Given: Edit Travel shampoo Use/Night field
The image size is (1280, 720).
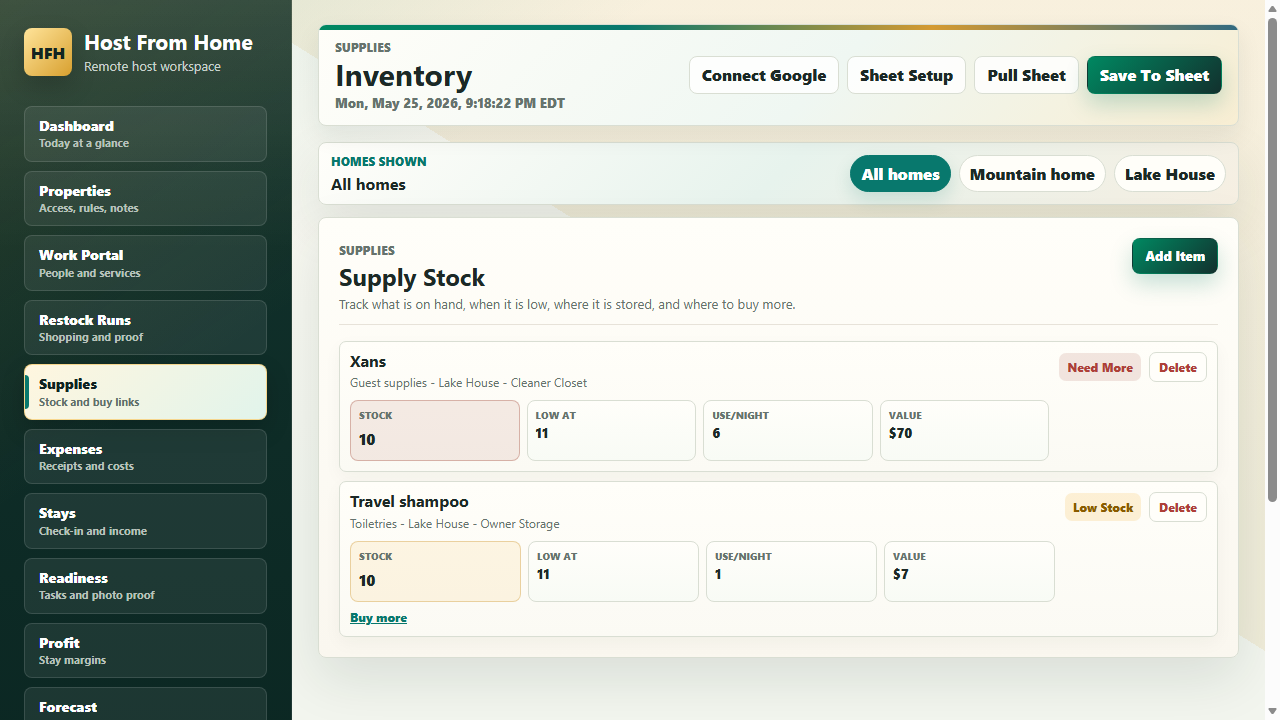Looking at the screenshot, I should tap(791, 572).
